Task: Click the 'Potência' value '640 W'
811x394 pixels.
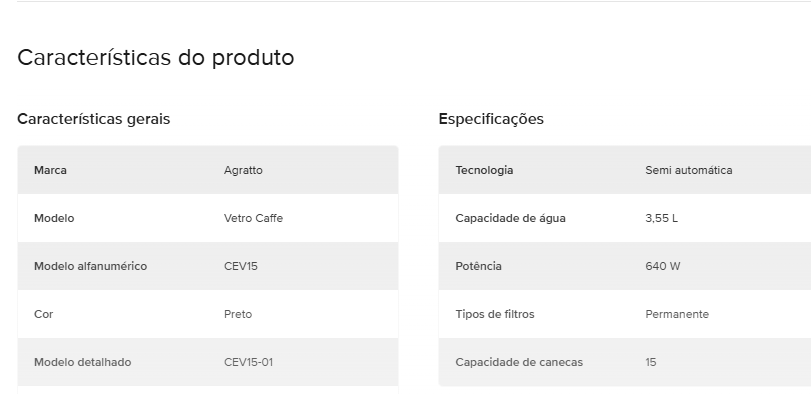Action: (663, 266)
